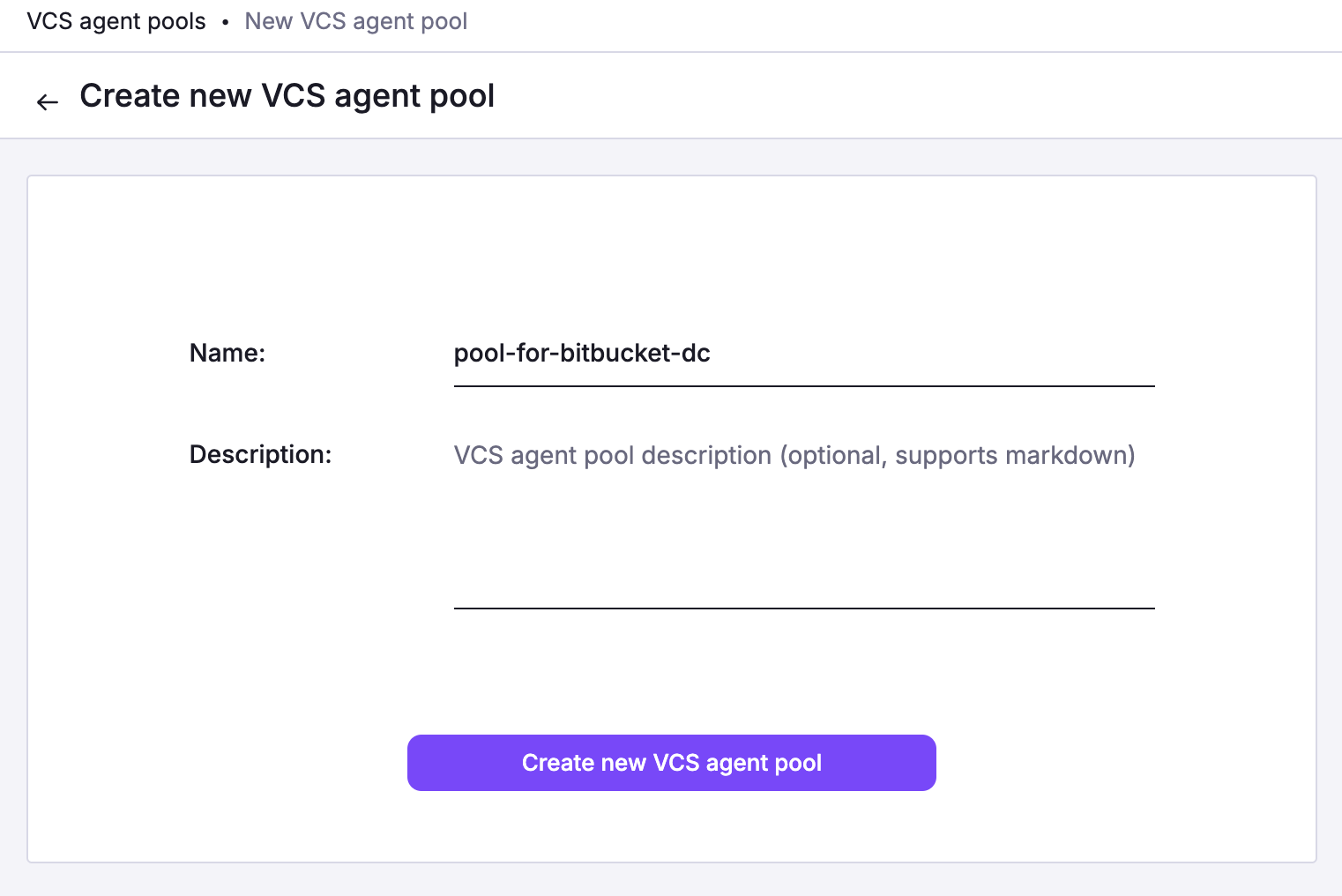Click the form card background panel
The image size is (1342, 896).
(x=671, y=247)
